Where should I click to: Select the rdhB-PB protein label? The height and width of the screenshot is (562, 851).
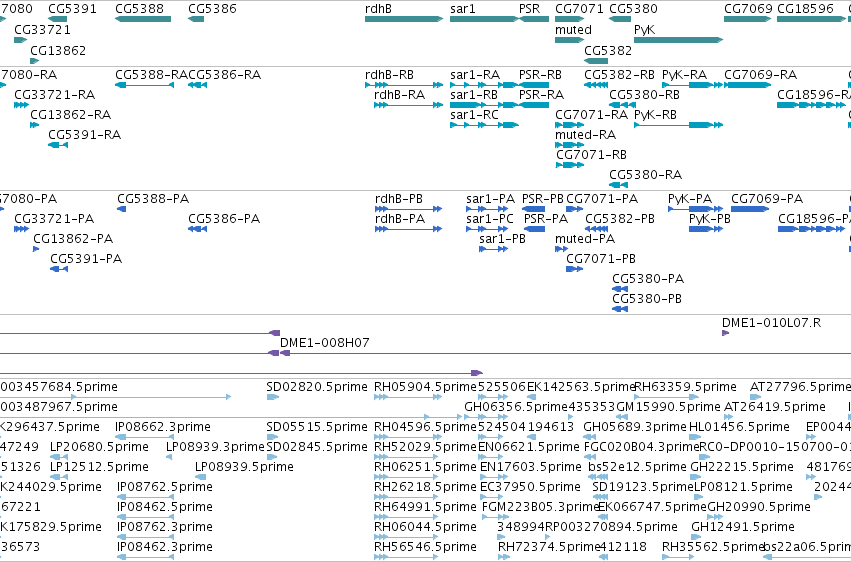point(398,199)
